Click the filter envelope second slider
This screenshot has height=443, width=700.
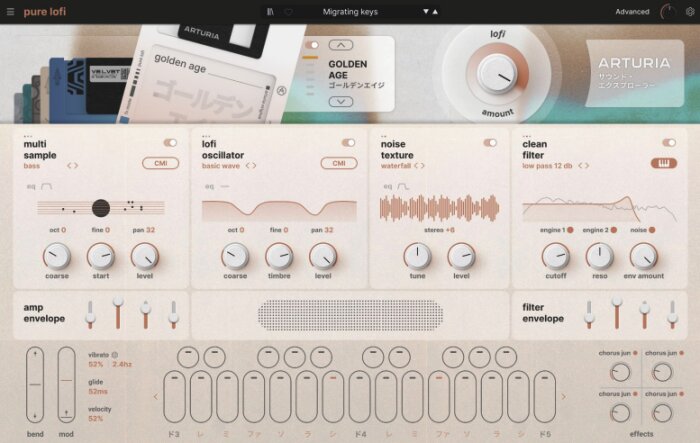click(617, 313)
